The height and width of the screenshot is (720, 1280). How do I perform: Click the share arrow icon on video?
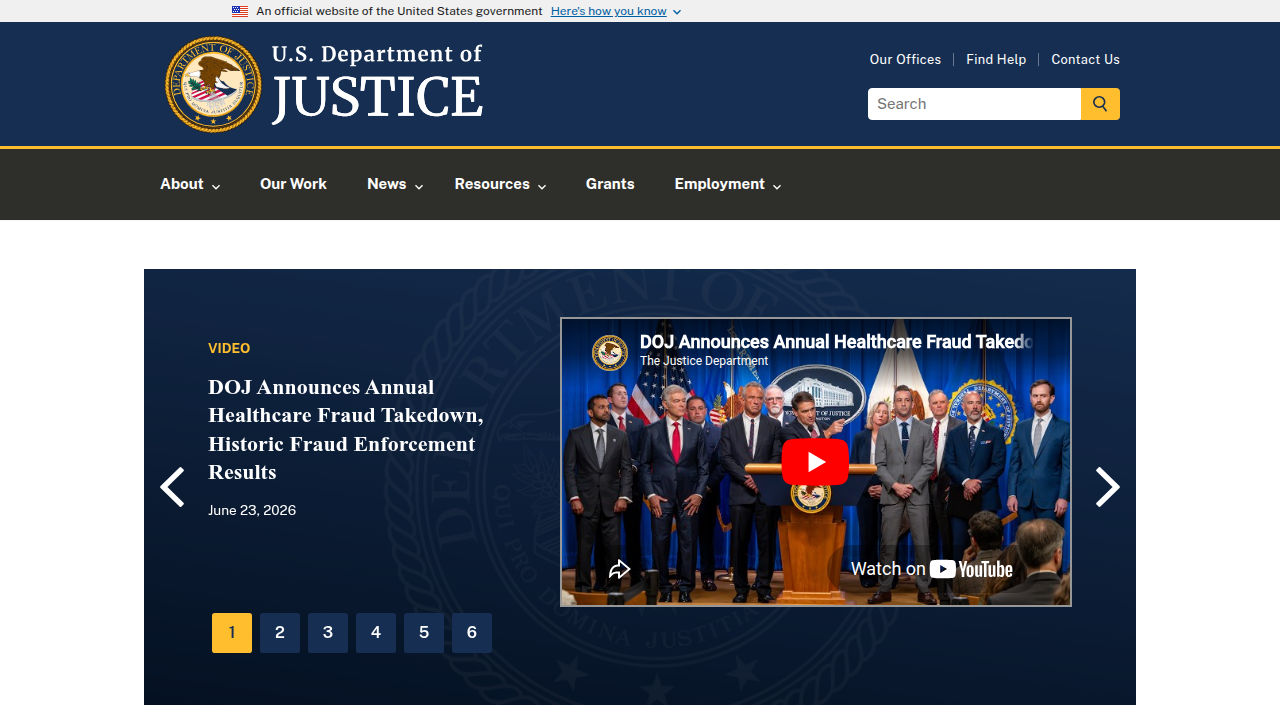pos(620,569)
